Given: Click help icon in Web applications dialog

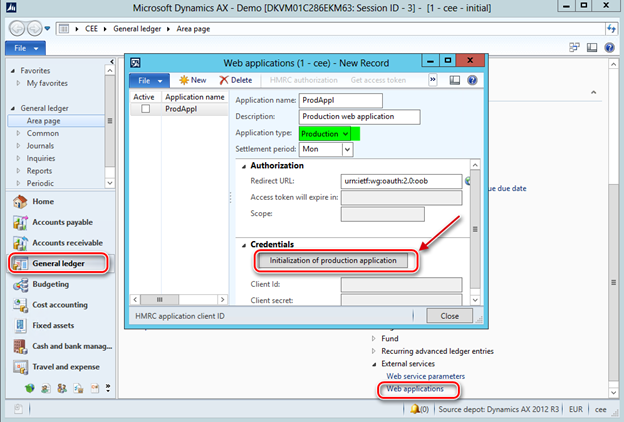Looking at the screenshot, I should pyautogui.click(x=472, y=80).
